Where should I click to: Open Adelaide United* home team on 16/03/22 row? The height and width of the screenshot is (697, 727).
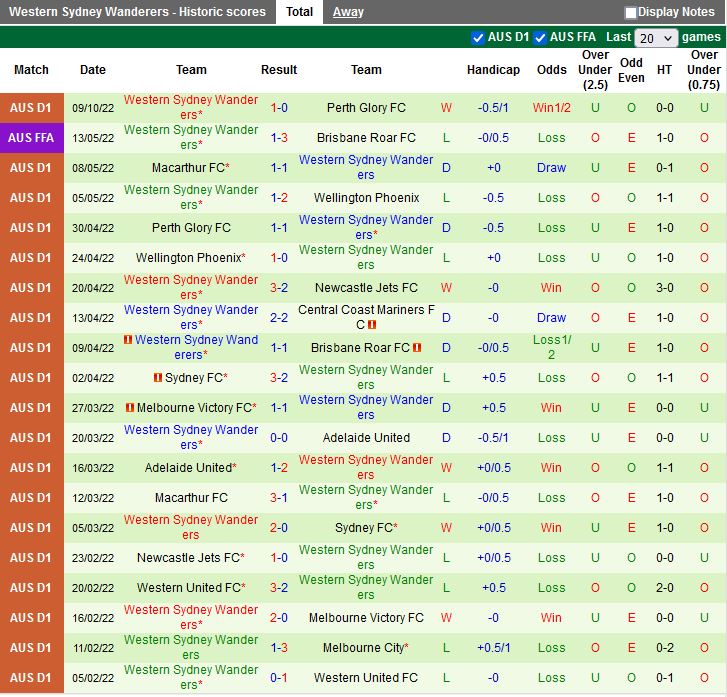pos(191,467)
